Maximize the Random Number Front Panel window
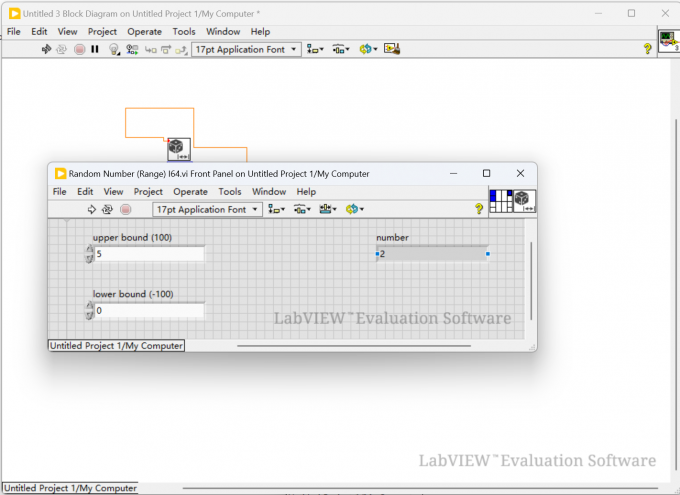The image size is (680, 495). click(487, 174)
